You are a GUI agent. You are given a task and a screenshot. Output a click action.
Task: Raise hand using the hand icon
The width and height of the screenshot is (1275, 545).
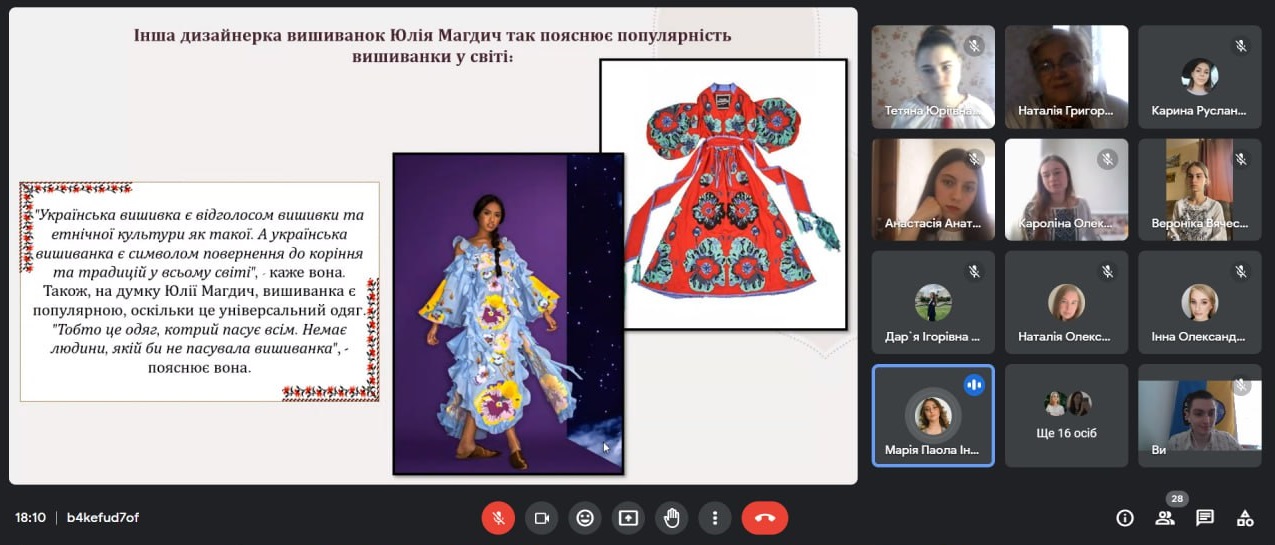click(x=672, y=518)
